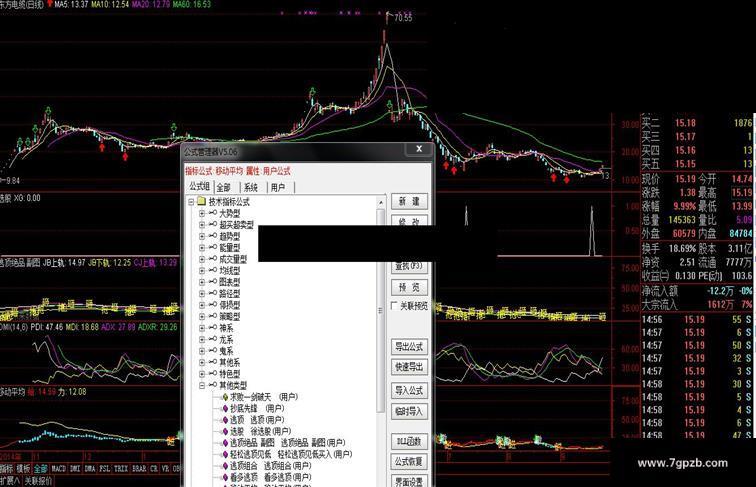Click the 总量 145363 value
Image resolution: width=756 pixels, height=487 pixels.
682,220
